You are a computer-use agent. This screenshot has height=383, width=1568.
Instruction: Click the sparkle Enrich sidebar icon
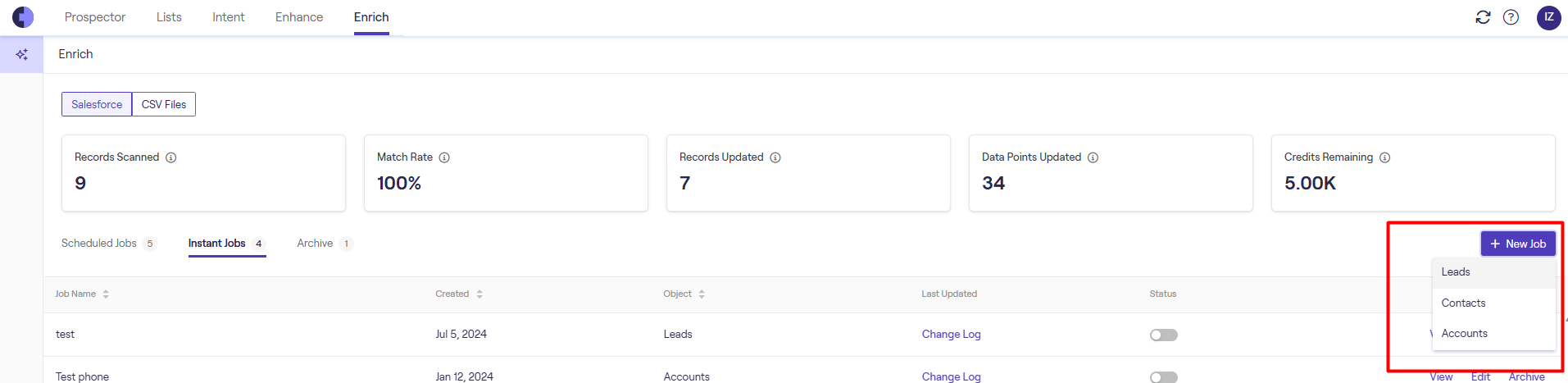(21, 54)
